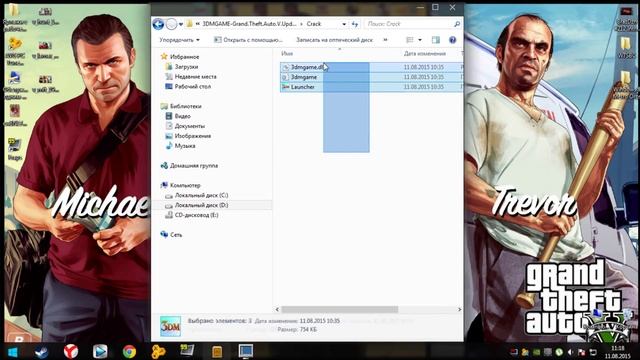
Task: Select Компьютер in navigation pane
Action: (x=181, y=185)
